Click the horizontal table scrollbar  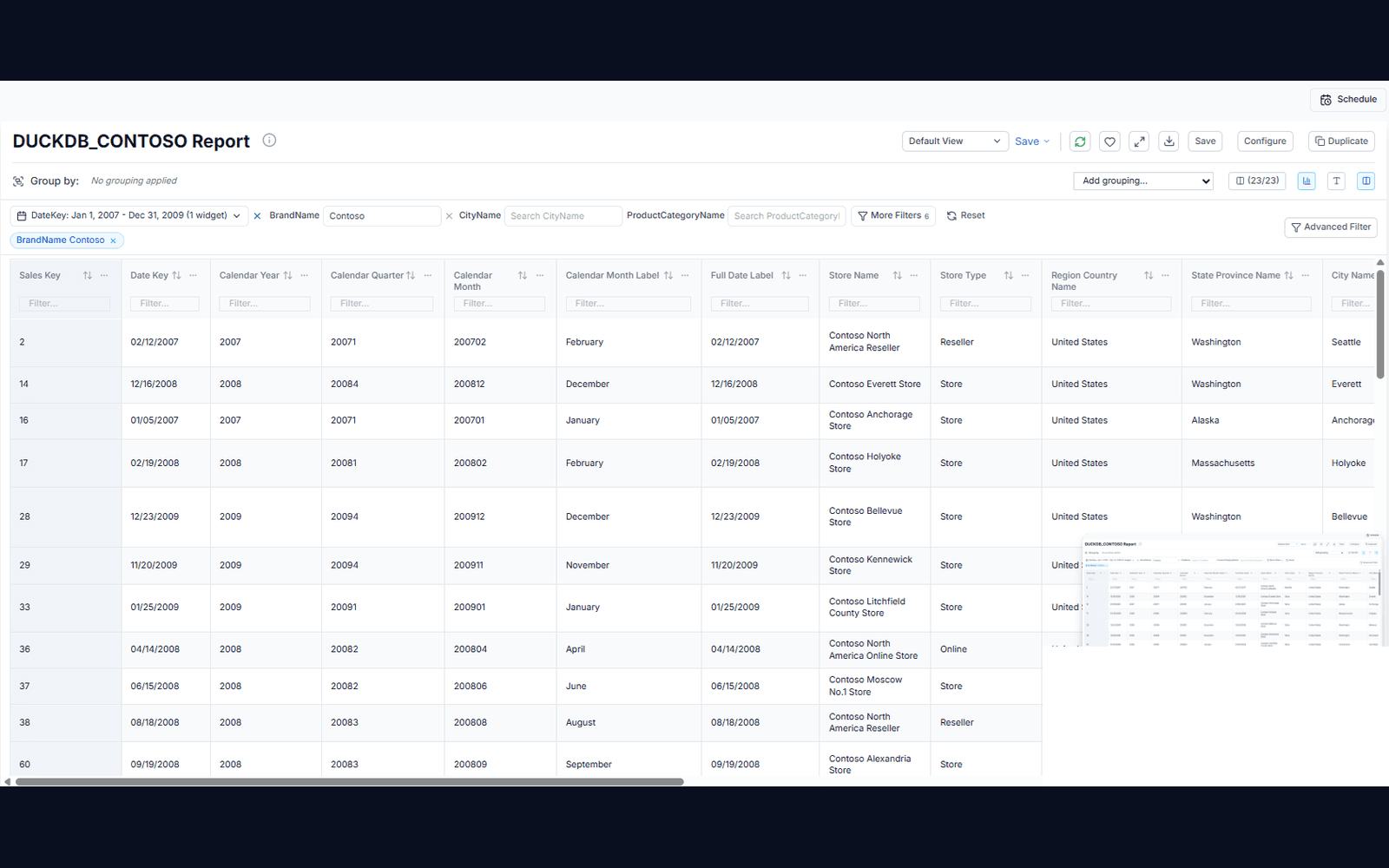click(x=350, y=782)
